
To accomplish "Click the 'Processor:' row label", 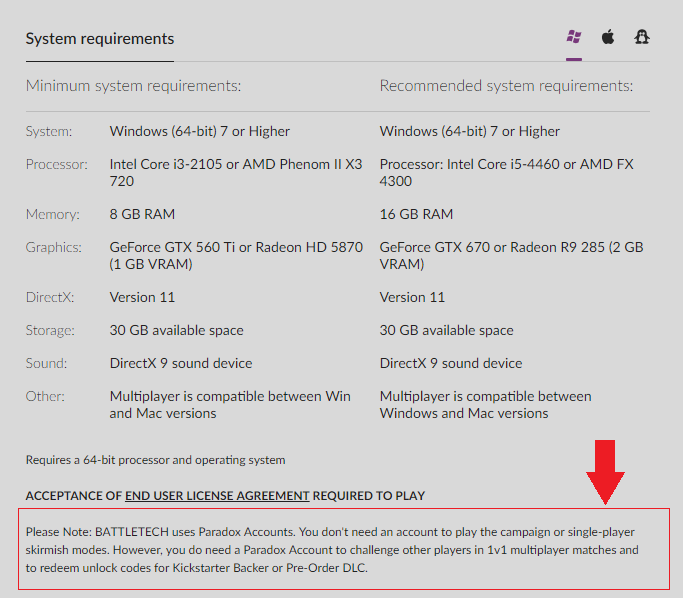I will (x=57, y=164).
